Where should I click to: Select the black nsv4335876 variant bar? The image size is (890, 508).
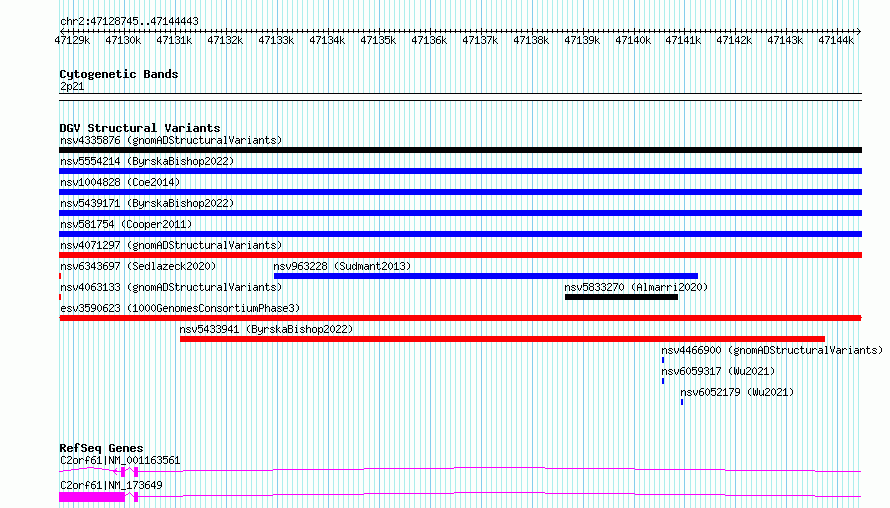460,150
